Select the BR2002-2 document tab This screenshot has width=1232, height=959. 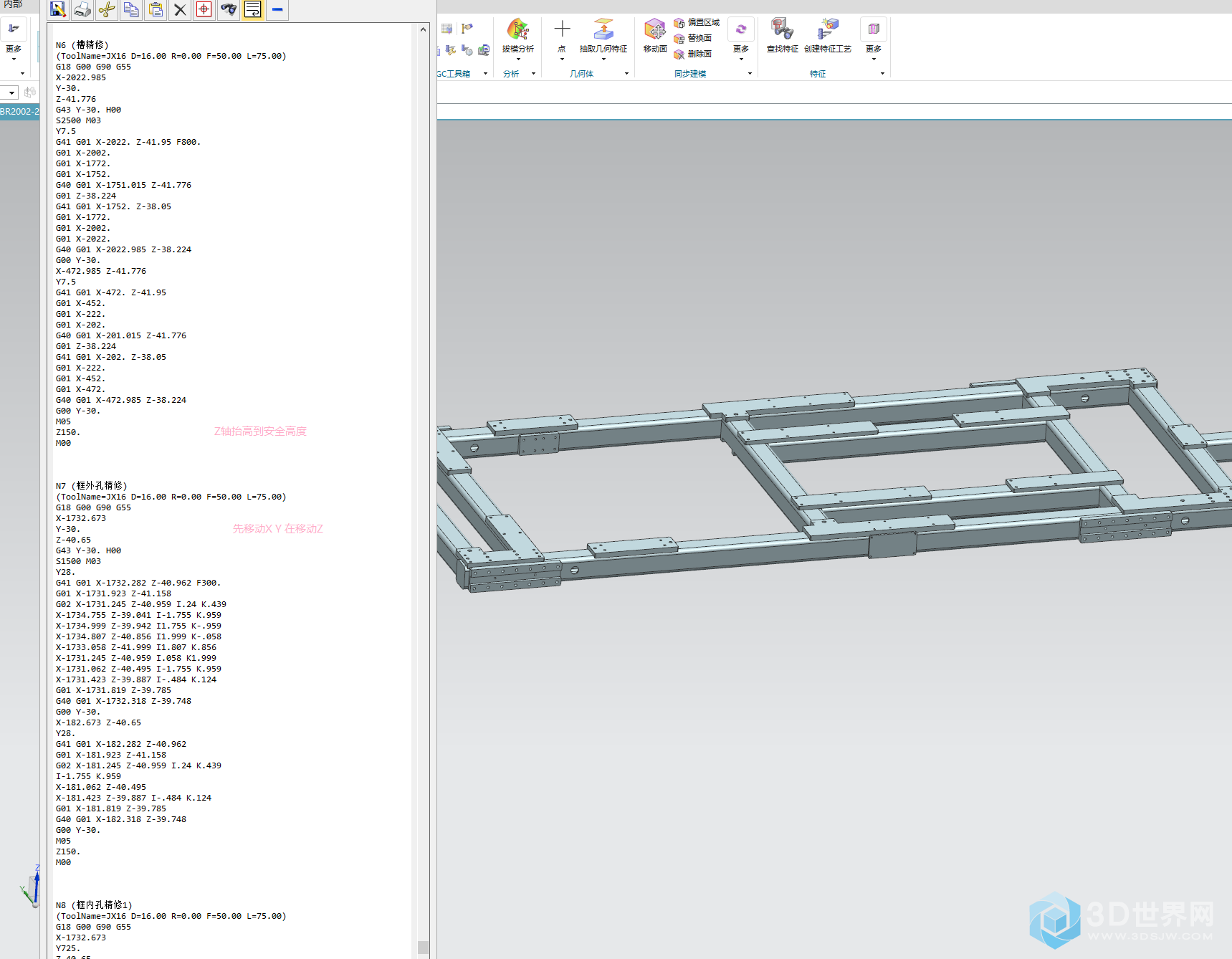coord(20,112)
